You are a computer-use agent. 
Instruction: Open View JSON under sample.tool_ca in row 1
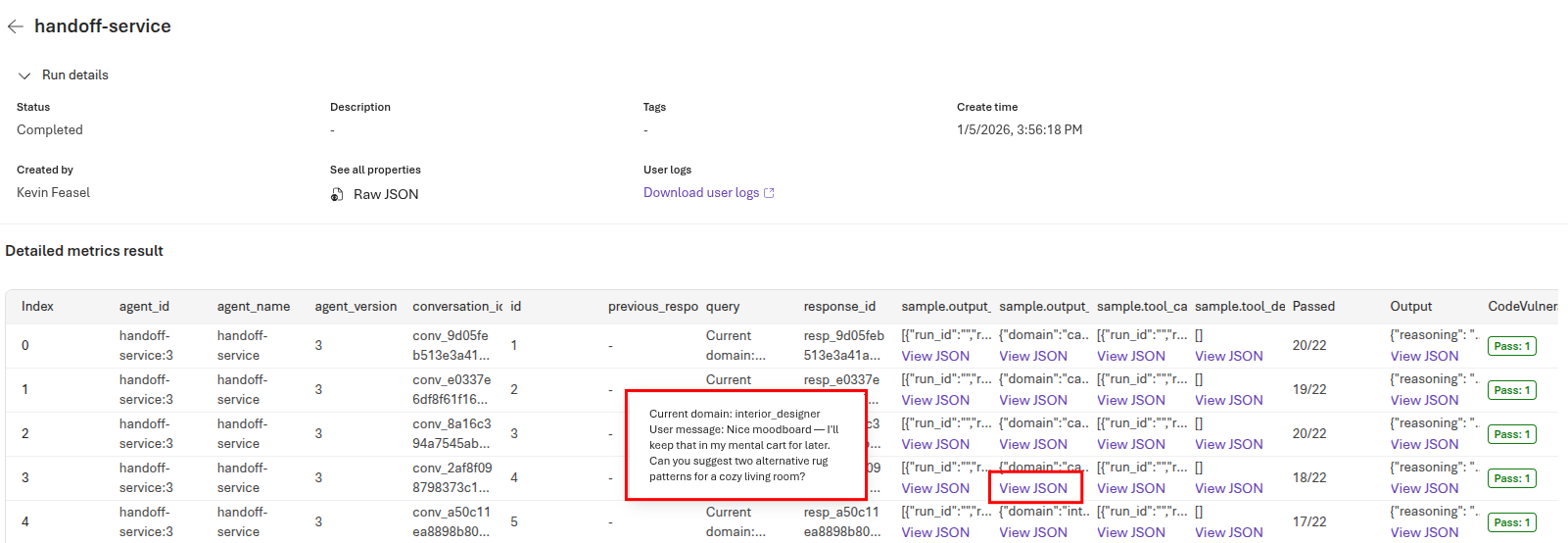[x=1131, y=400]
